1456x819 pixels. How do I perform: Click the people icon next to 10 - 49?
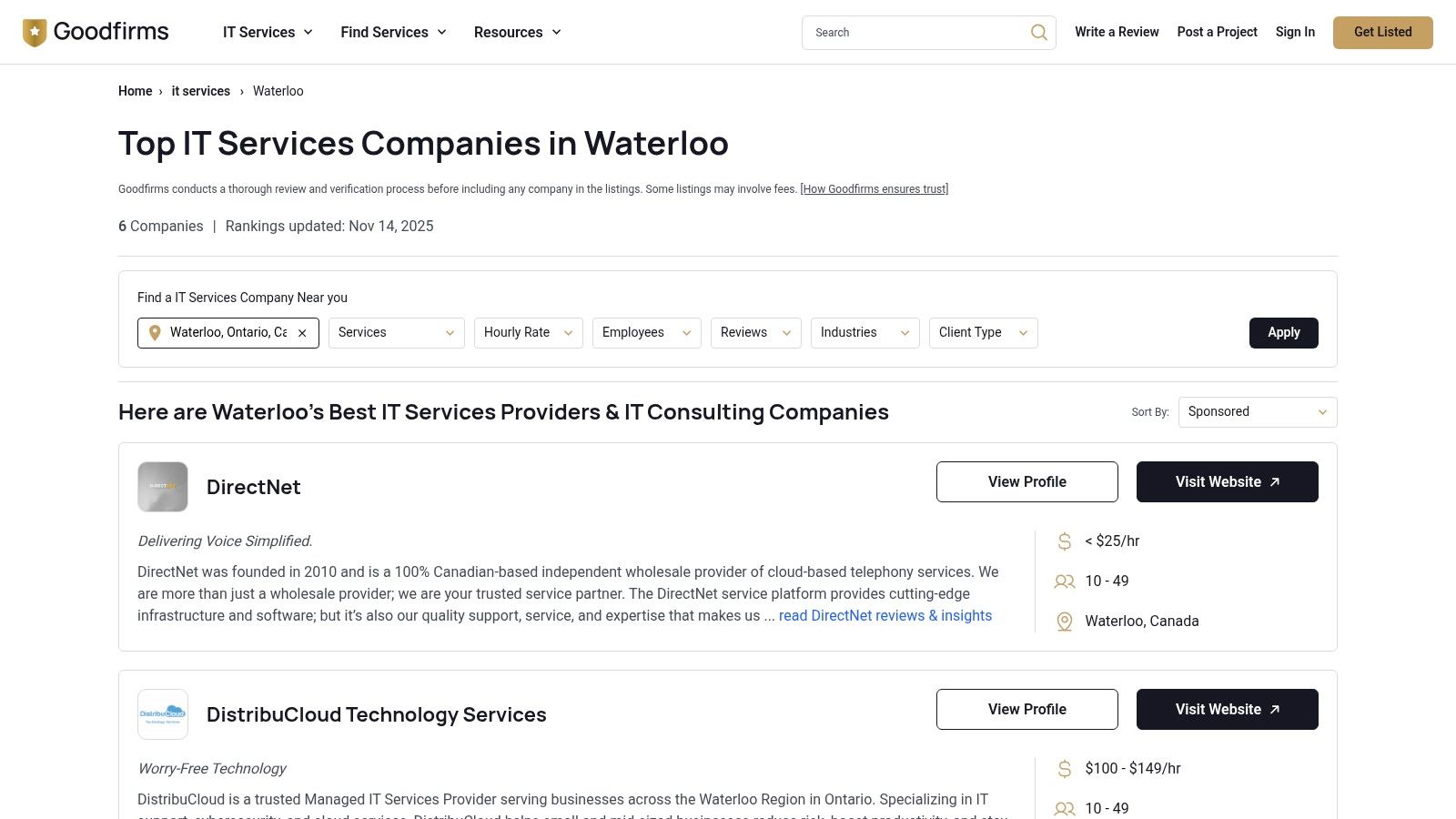click(x=1064, y=581)
